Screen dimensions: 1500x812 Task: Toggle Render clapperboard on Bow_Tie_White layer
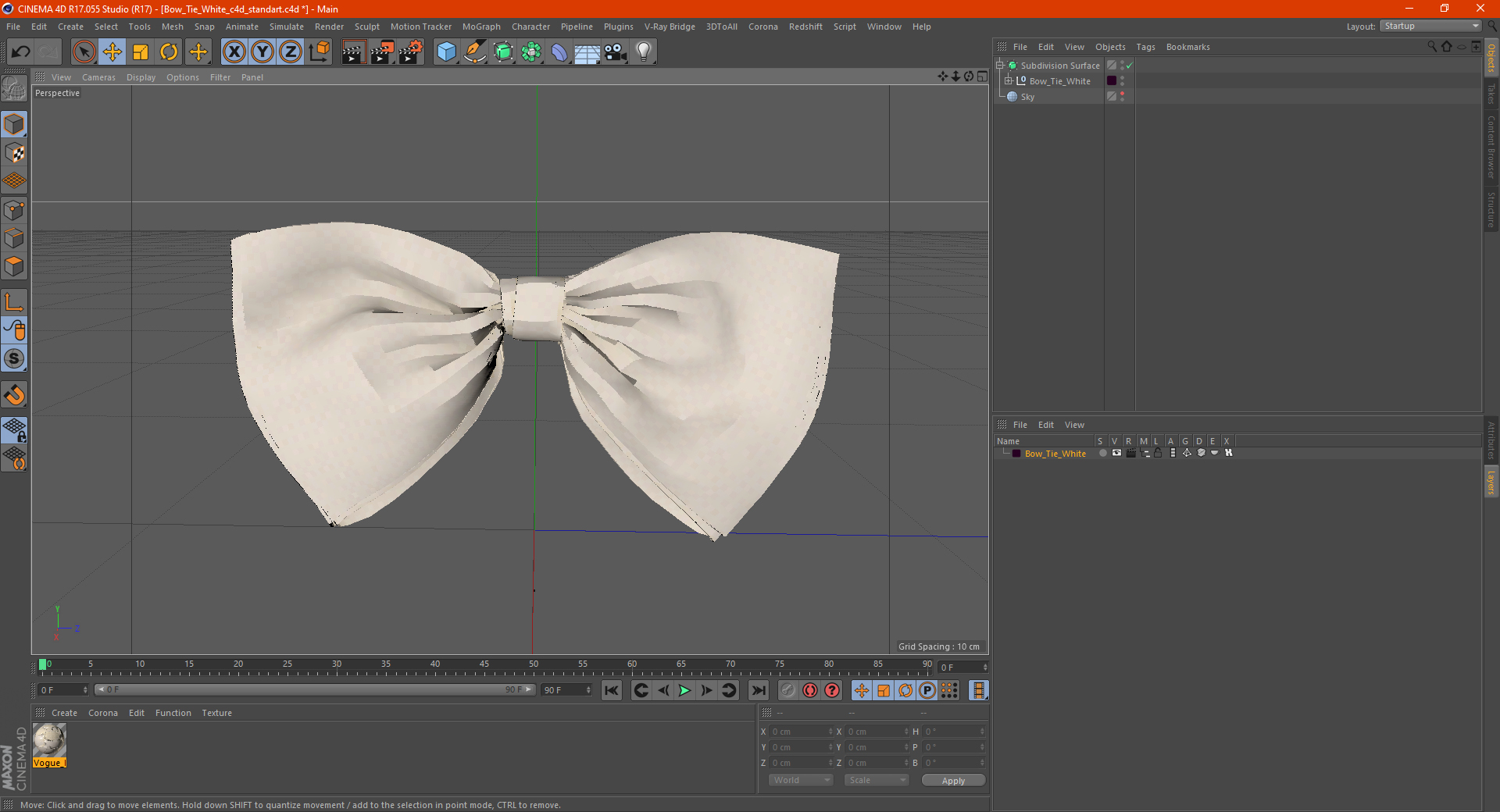(x=1130, y=453)
